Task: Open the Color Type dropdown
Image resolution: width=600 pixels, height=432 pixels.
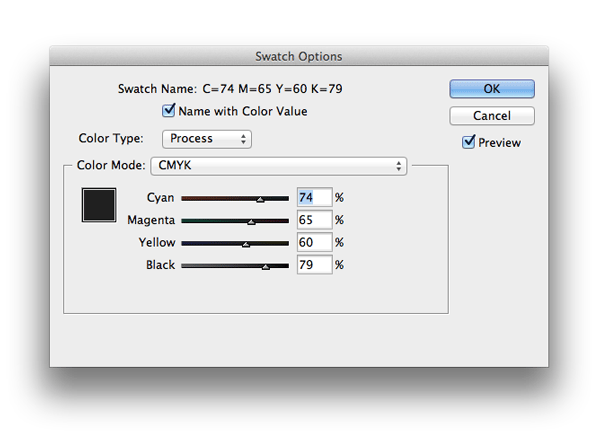Action: coord(206,139)
